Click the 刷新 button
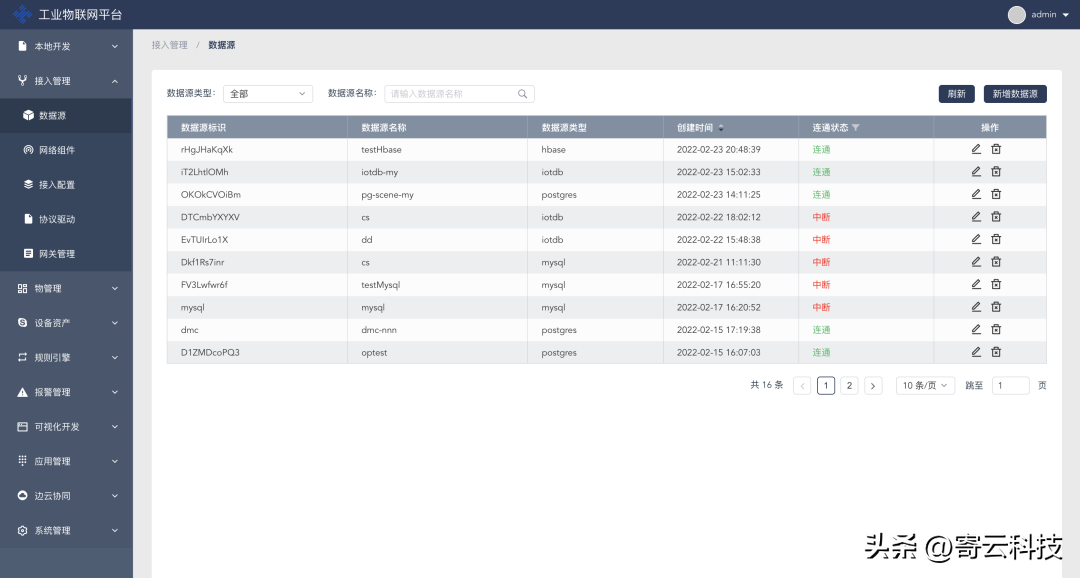The image size is (1080, 578). [956, 94]
